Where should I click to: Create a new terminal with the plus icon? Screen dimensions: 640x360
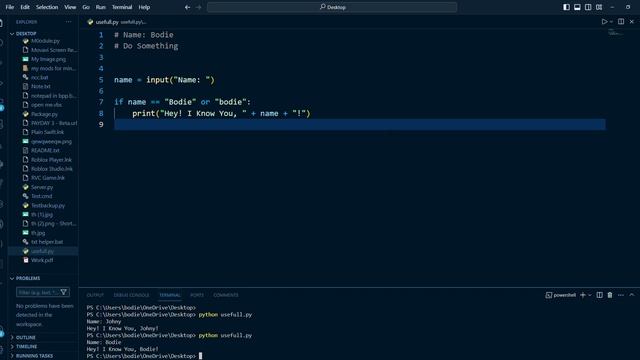click(x=583, y=295)
